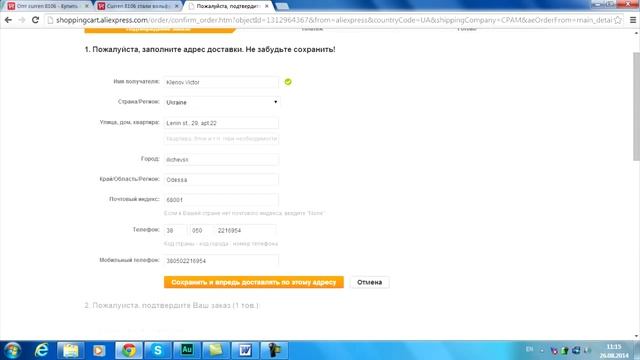The height and width of the screenshot is (360, 640).
Task: Switch to the second Curren 8106 tab
Action: click(x=138, y=6)
